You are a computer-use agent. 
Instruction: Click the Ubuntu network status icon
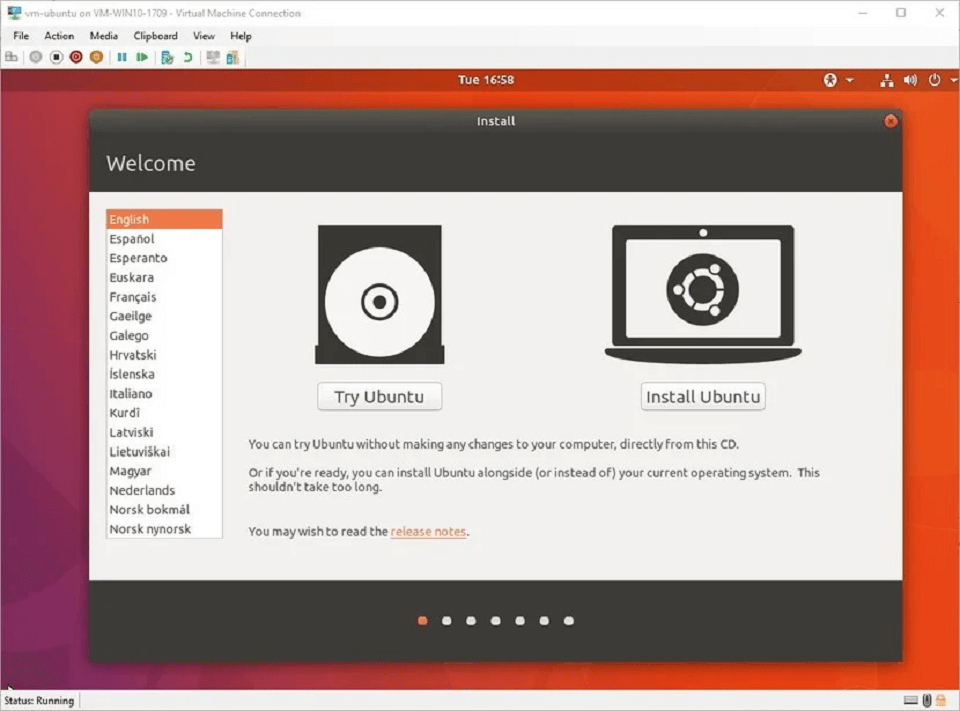pyautogui.click(x=887, y=80)
